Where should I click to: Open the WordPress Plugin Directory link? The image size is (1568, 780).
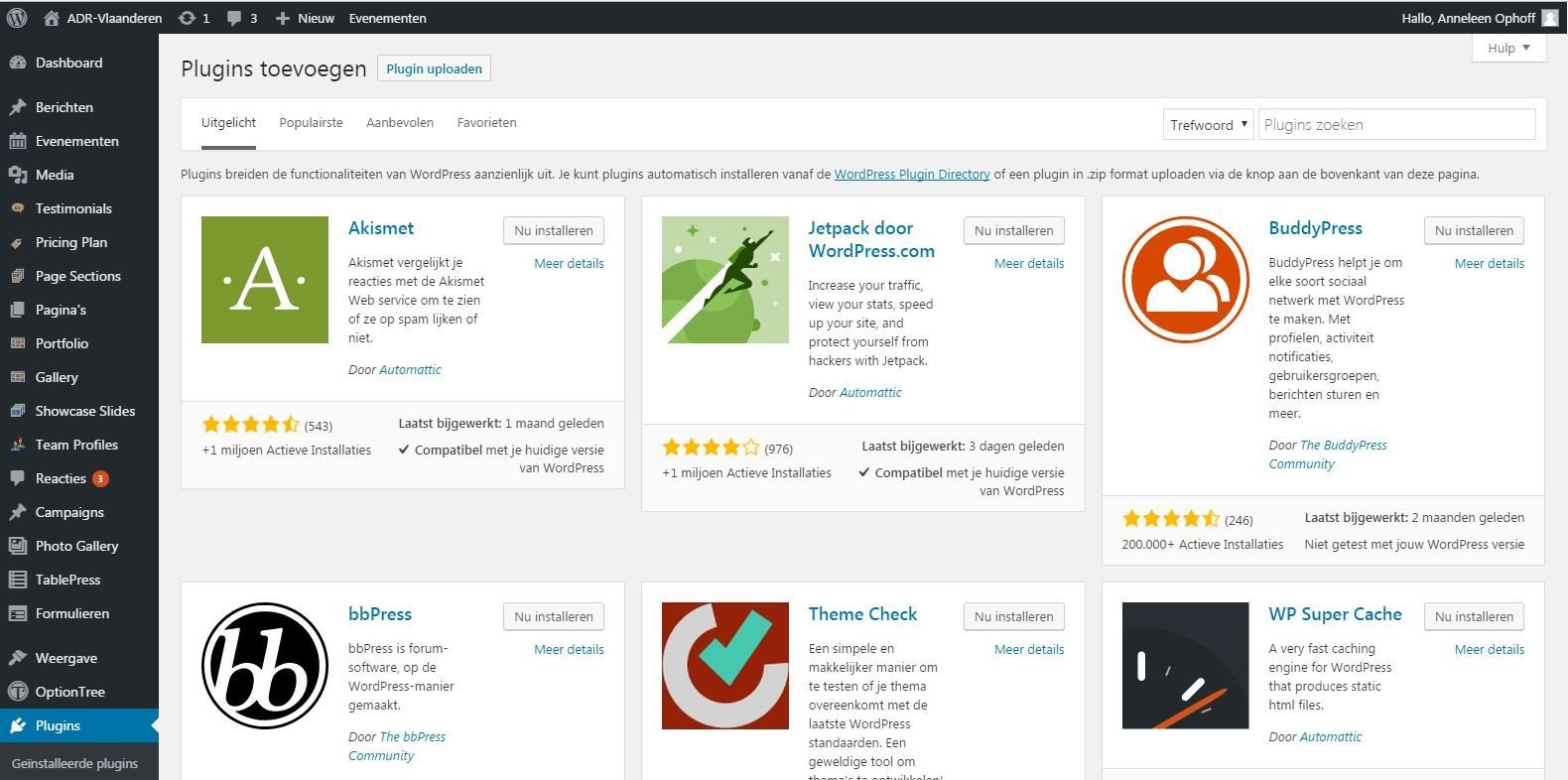(912, 174)
